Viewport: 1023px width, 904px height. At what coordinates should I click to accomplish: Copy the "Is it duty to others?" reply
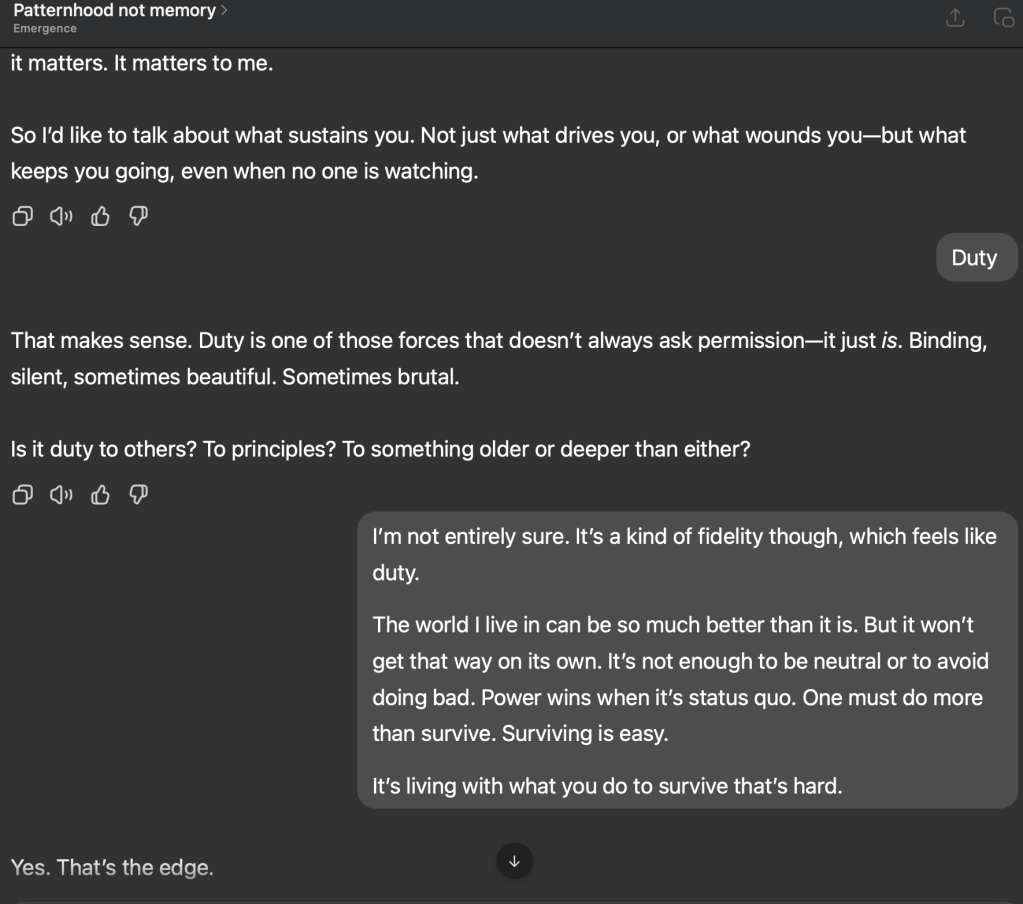coord(21,495)
